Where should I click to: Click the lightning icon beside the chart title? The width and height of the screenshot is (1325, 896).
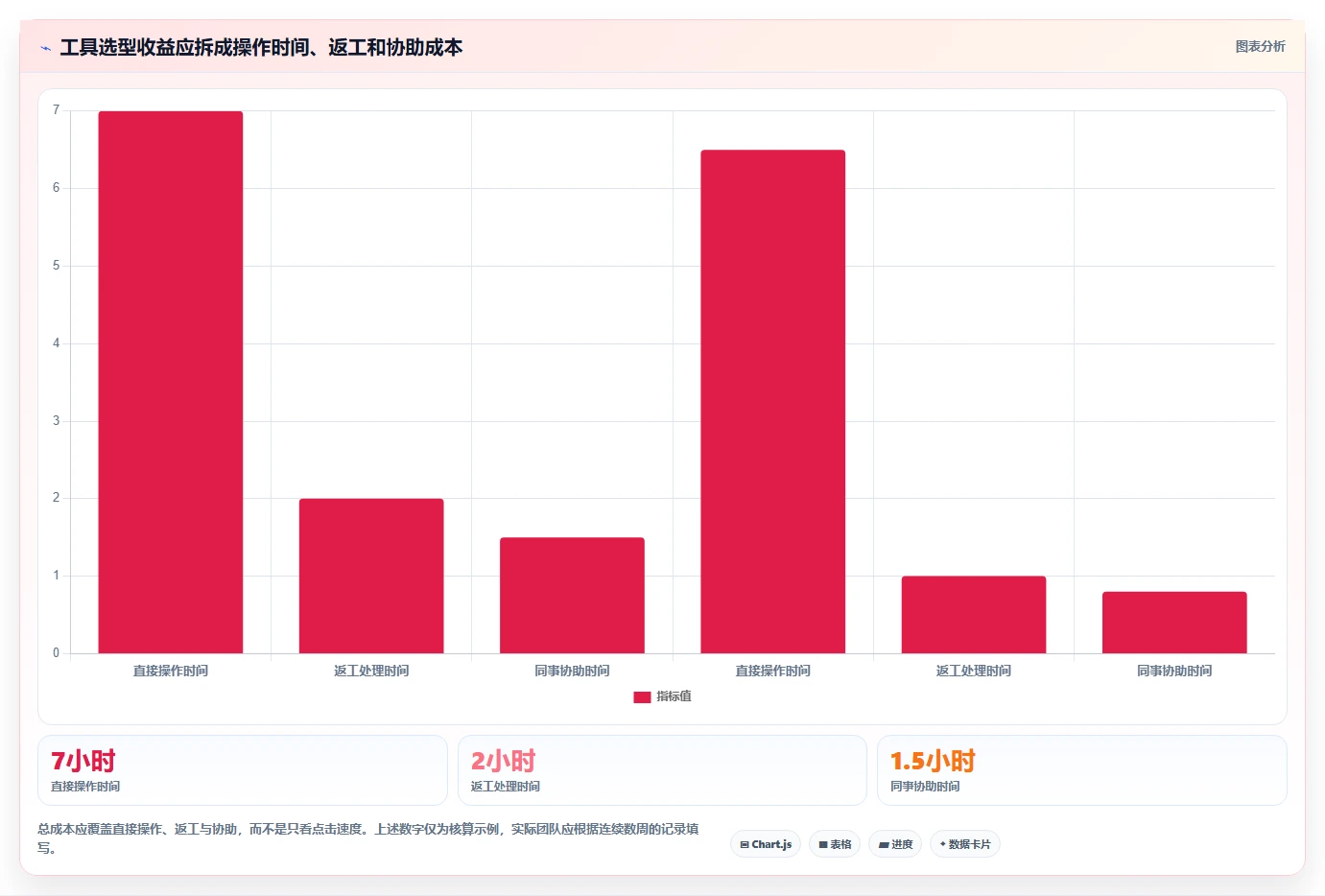45,48
